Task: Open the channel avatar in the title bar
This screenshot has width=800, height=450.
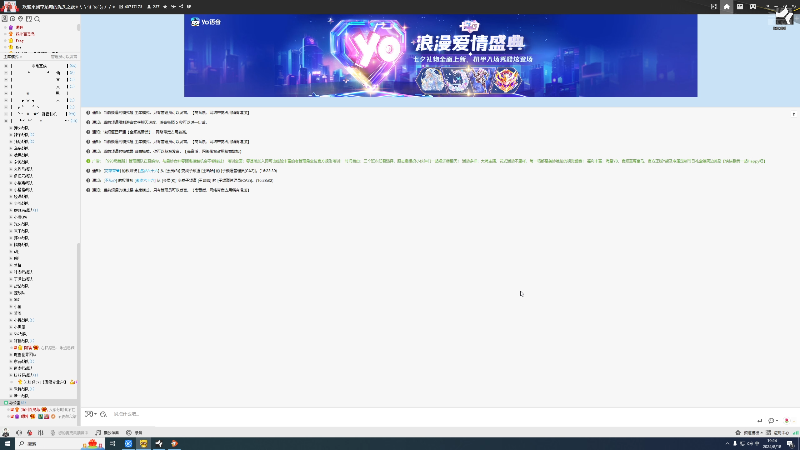Action: (x=9, y=7)
